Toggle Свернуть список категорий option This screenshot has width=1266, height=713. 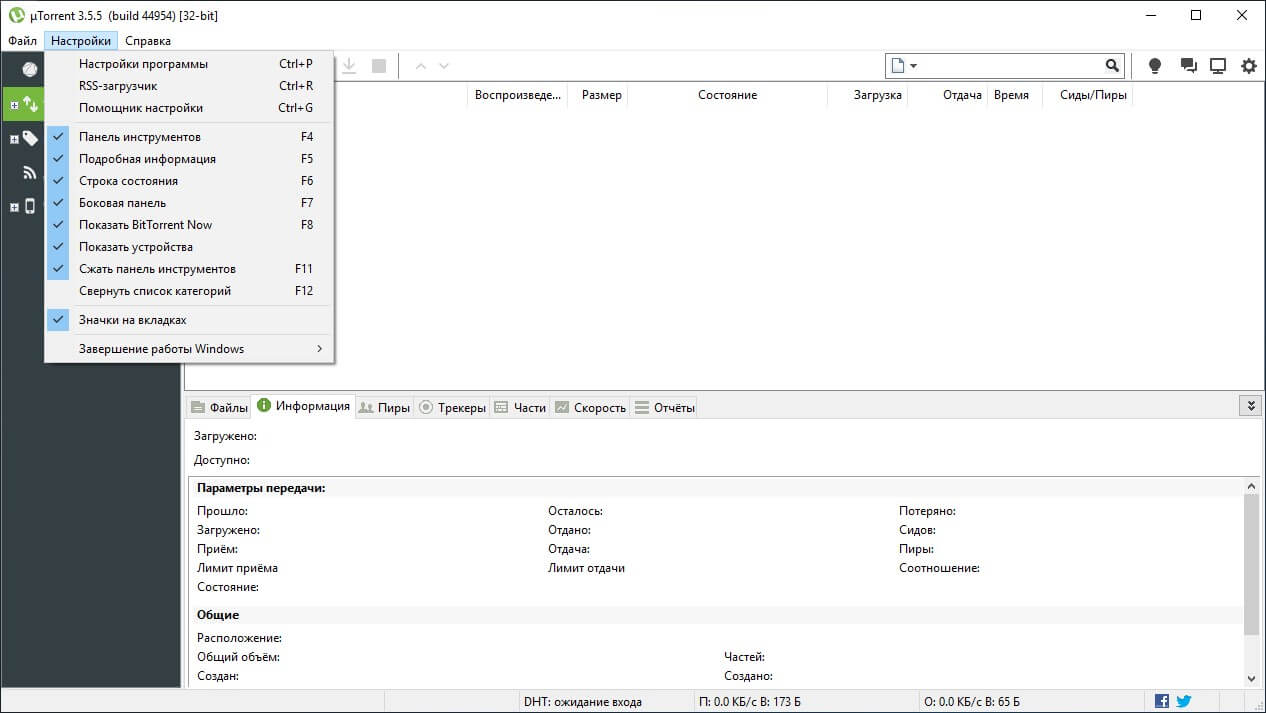[189, 291]
